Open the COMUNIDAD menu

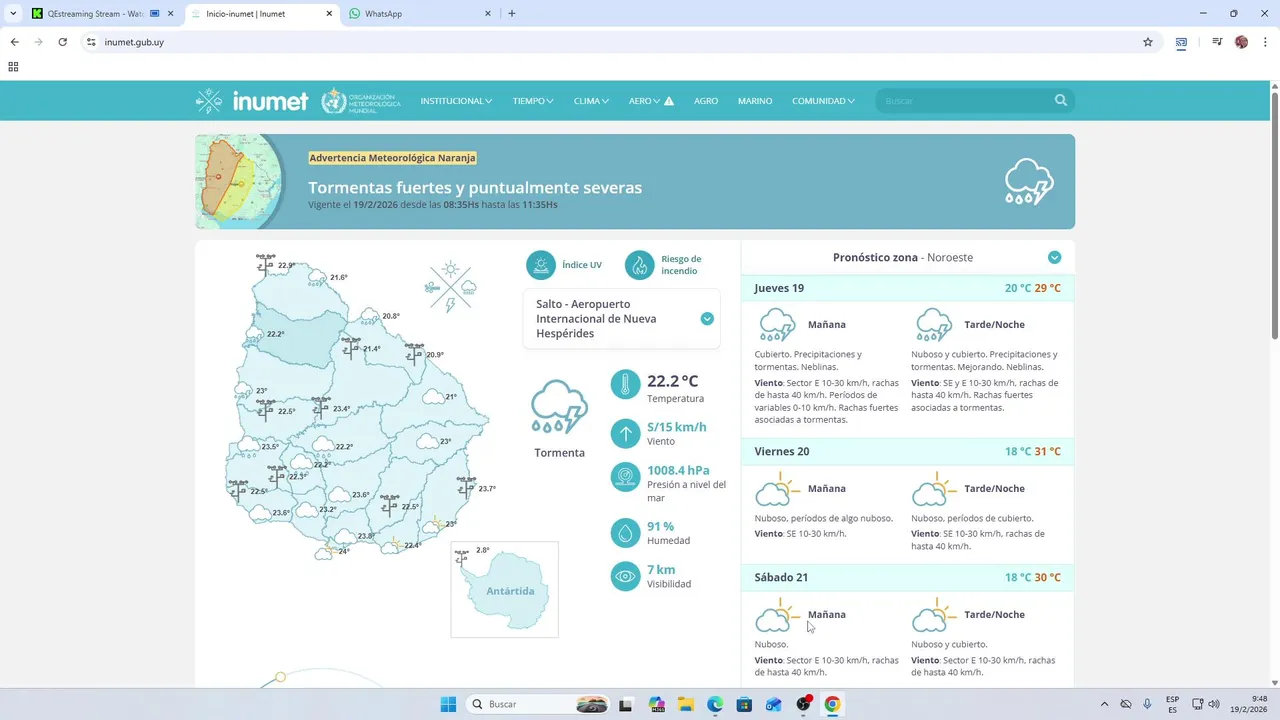tap(823, 101)
